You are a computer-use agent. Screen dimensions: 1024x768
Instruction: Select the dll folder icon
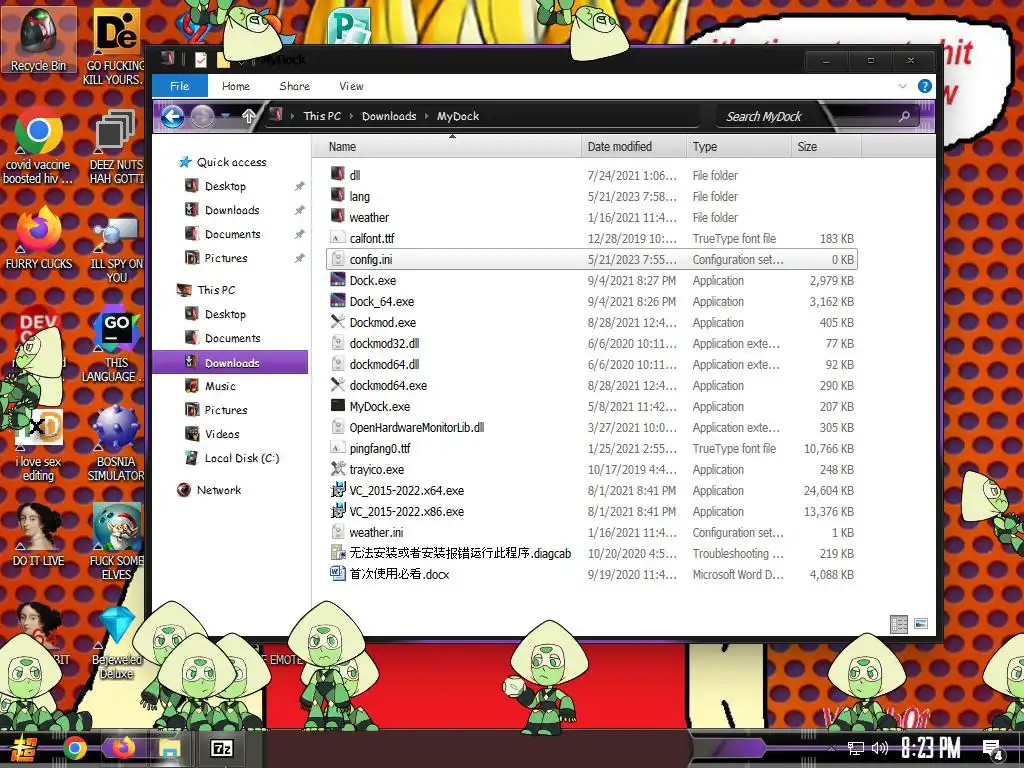[338, 174]
